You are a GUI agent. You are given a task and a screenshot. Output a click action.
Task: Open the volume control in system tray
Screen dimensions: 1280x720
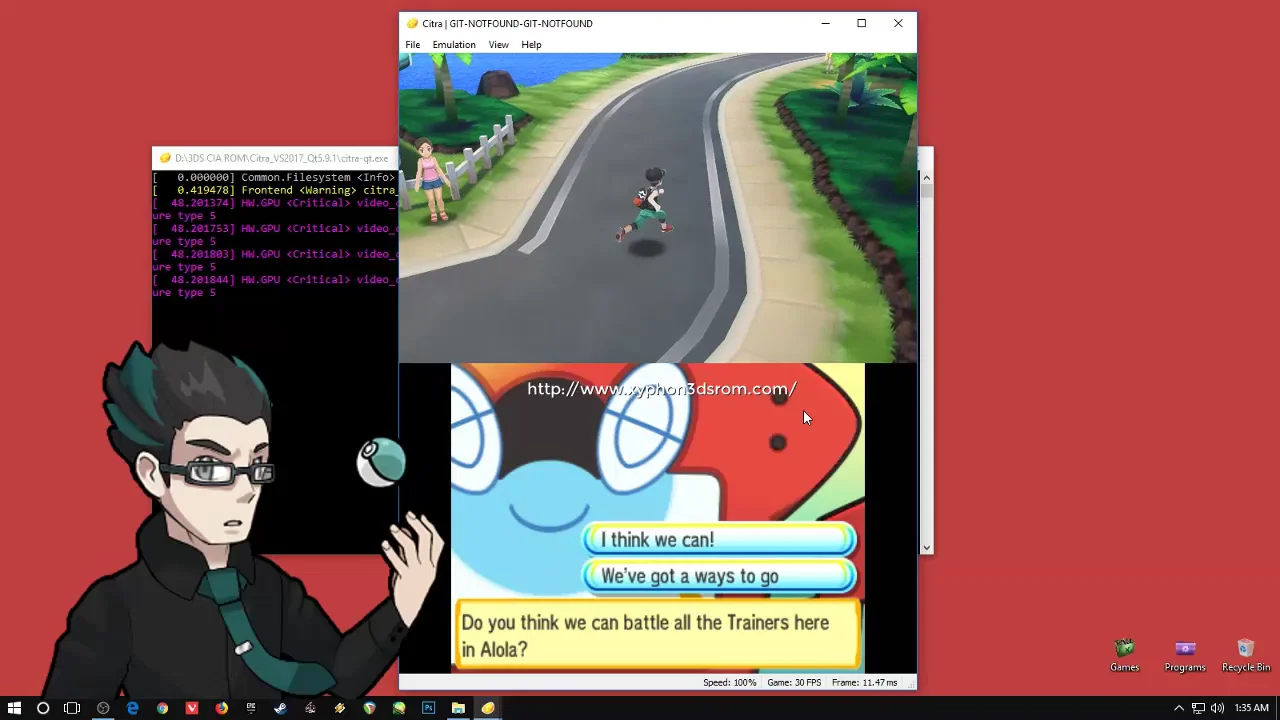click(x=1217, y=708)
